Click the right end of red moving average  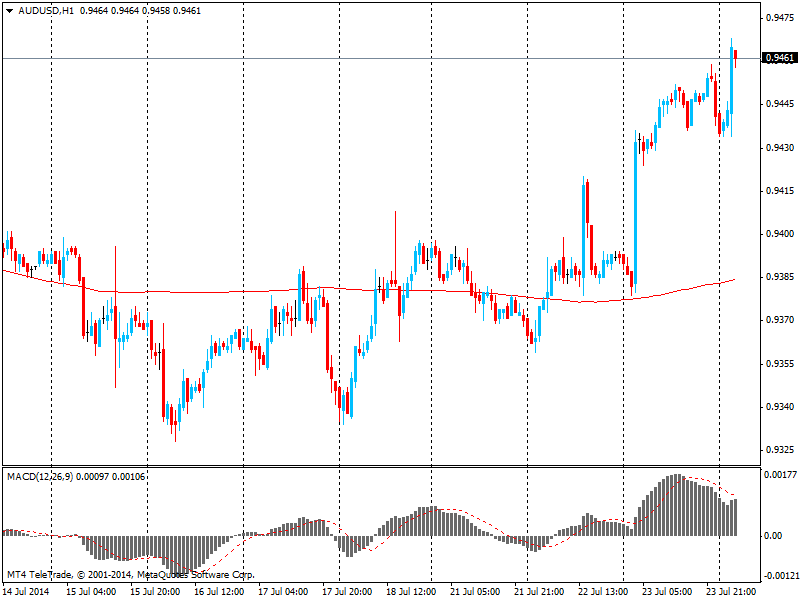[x=735, y=280]
